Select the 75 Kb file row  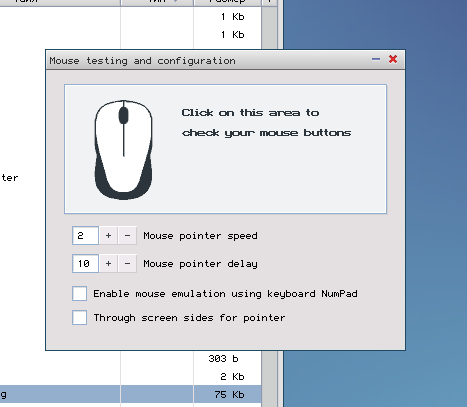131,395
